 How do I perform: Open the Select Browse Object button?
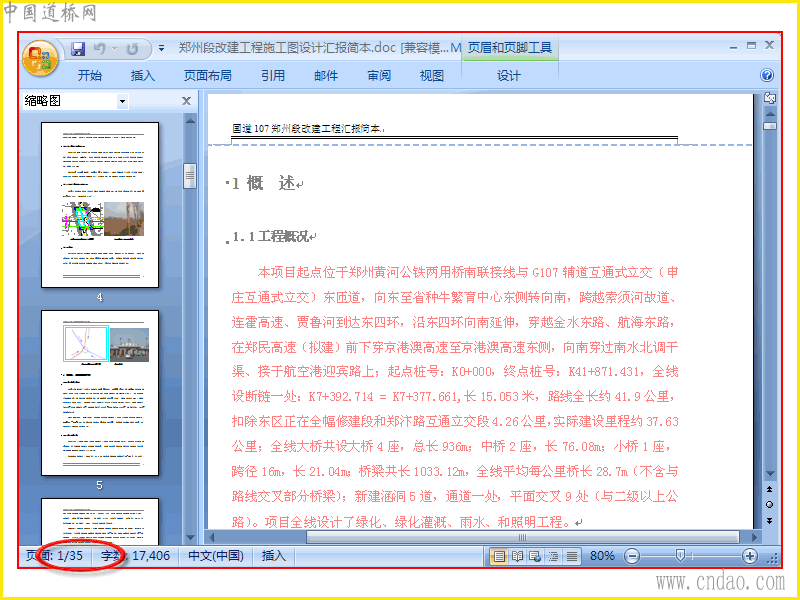770,505
